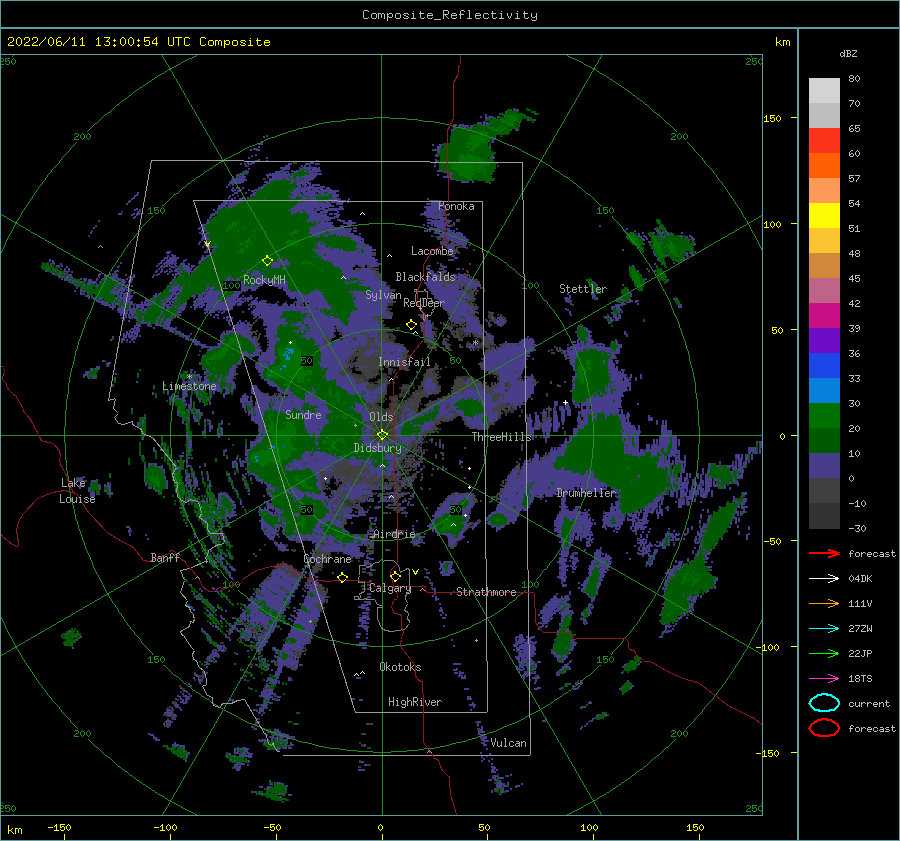900x841 pixels.
Task: Click the yellow V marker right of Calgary diamond
Action: 415,572
